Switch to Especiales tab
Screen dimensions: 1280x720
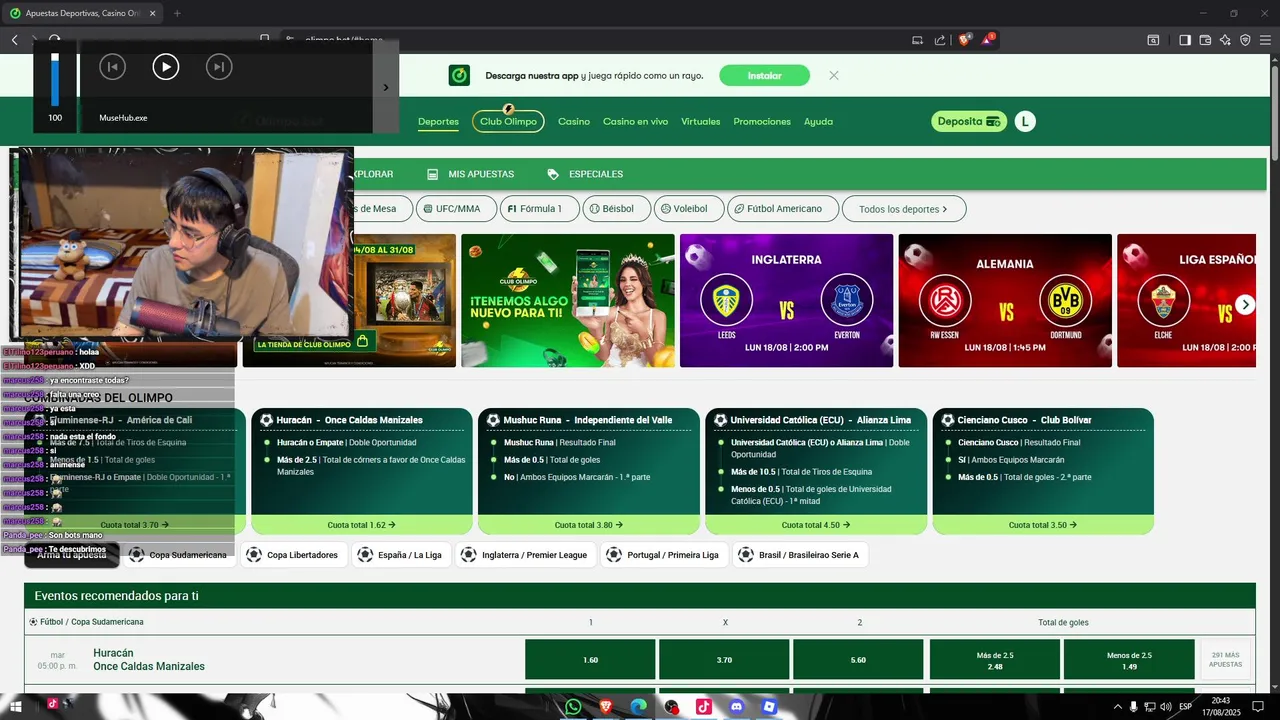pyautogui.click(x=585, y=174)
